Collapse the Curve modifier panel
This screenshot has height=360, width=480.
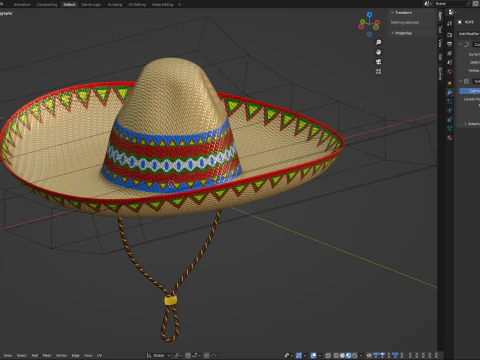[x=461, y=44]
